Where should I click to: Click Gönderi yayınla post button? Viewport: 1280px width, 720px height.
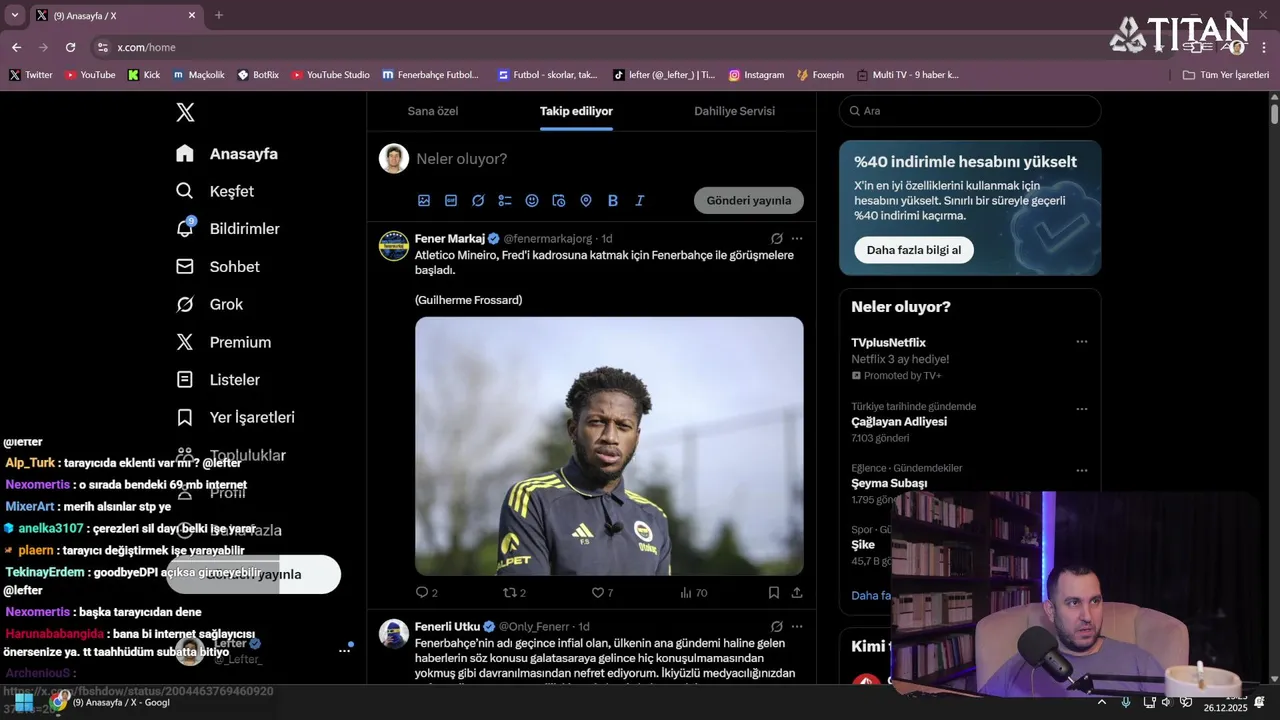(x=749, y=200)
